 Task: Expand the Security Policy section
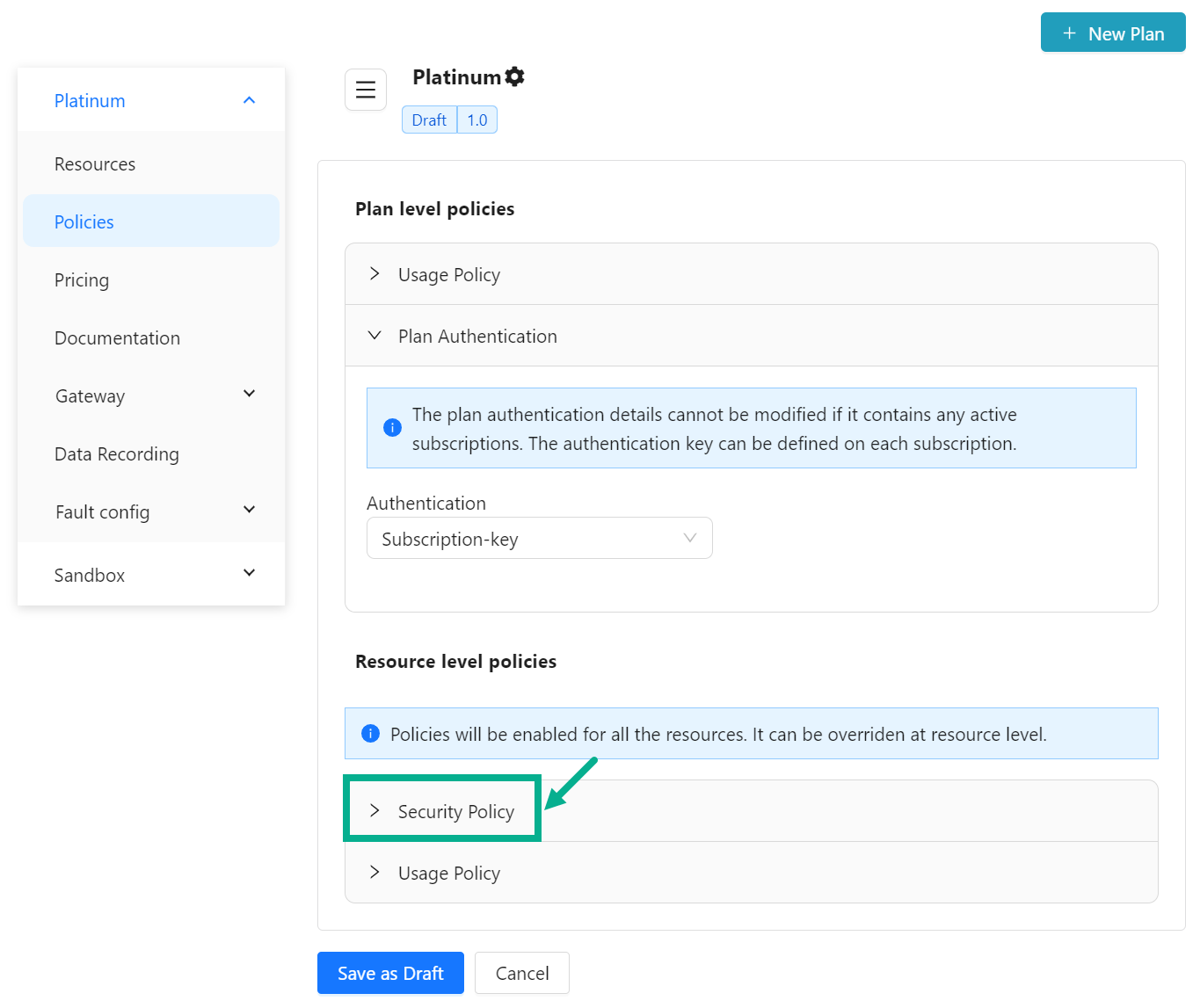(x=455, y=811)
